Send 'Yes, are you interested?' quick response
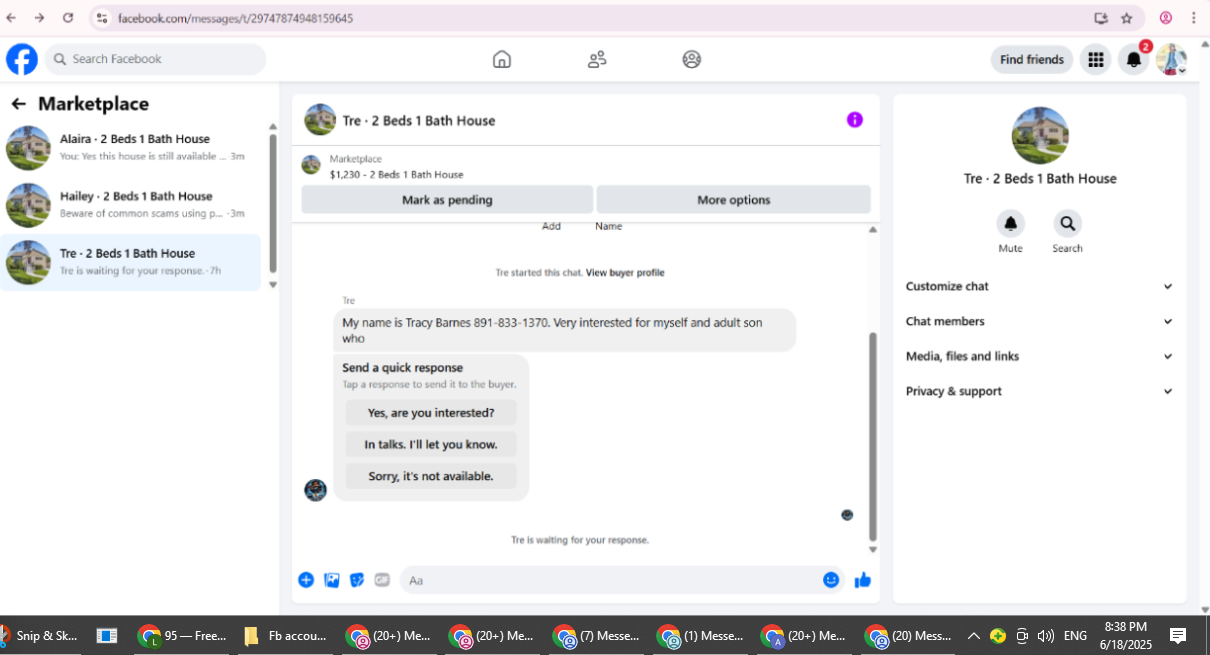This screenshot has width=1210, height=655. point(431,412)
